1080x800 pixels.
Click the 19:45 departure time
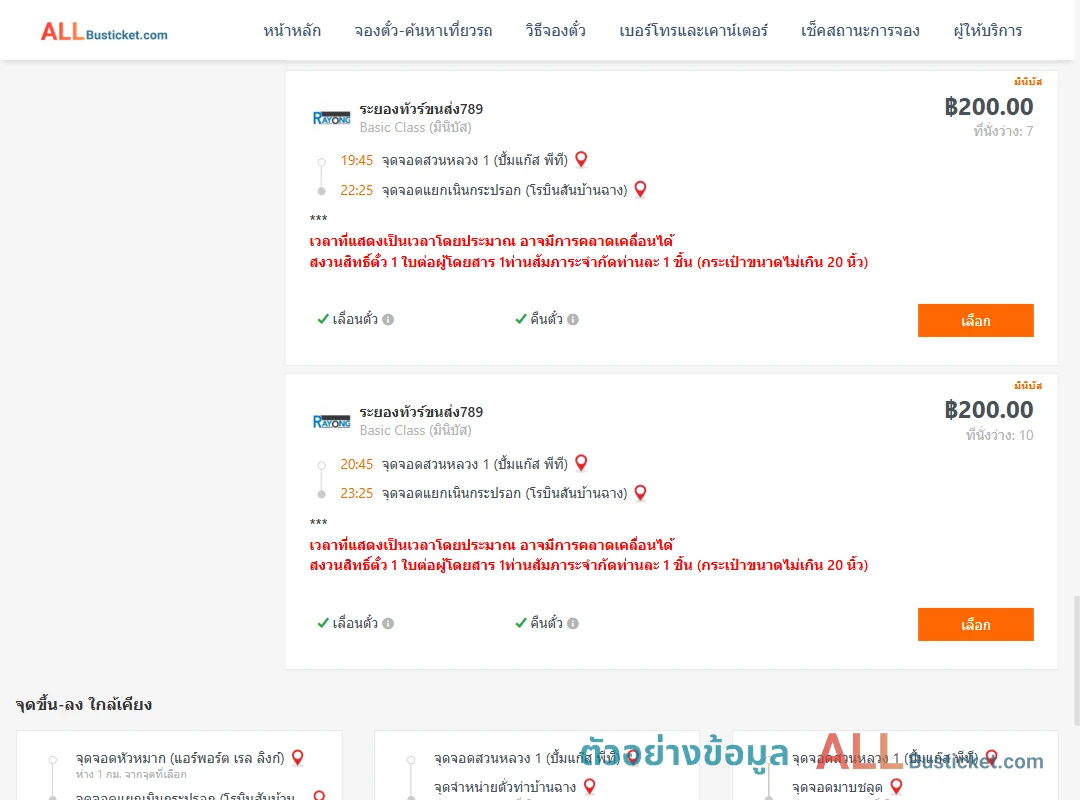tap(356, 161)
